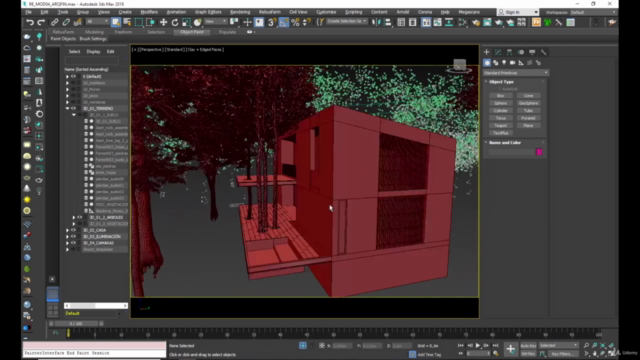Open Select by Name dialog icon
Viewport: 640px width, 360px height.
pos(127,22)
